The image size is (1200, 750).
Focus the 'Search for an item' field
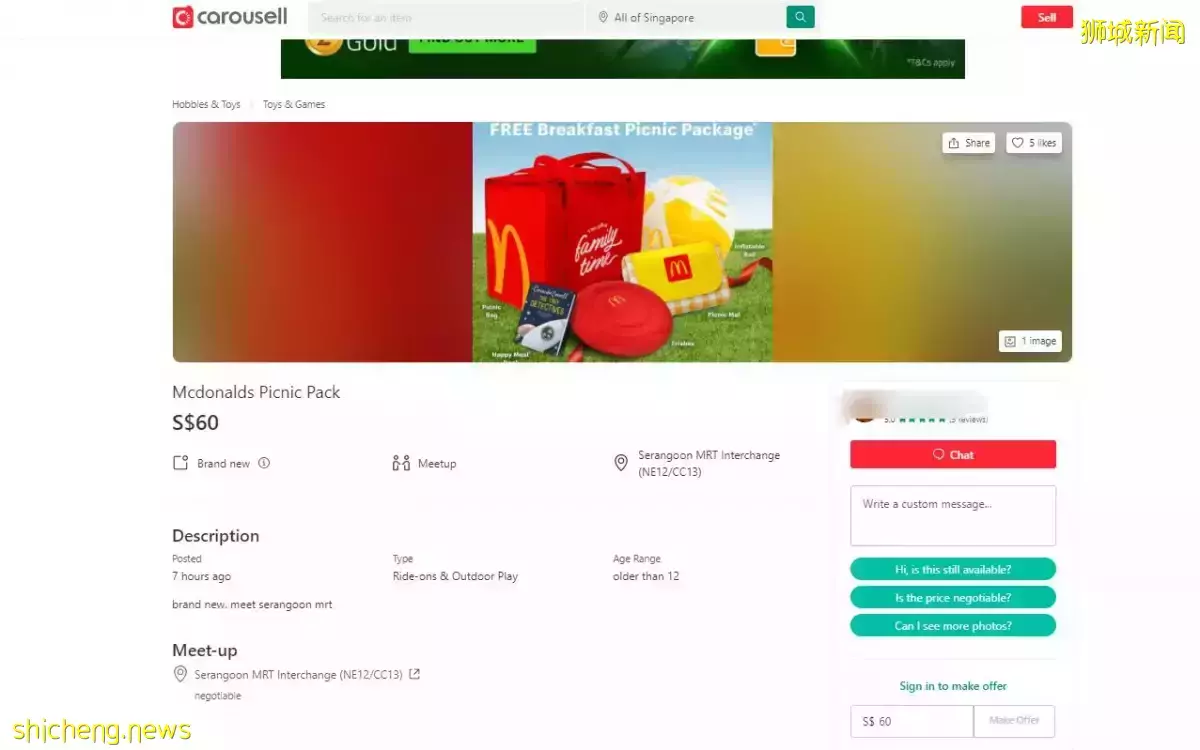[x=446, y=17]
